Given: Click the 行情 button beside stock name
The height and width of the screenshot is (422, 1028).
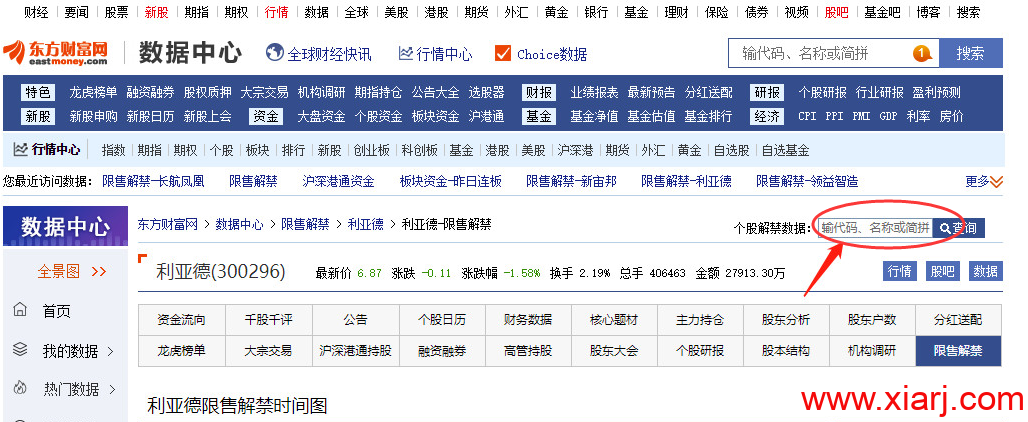Looking at the screenshot, I should pos(900,271).
